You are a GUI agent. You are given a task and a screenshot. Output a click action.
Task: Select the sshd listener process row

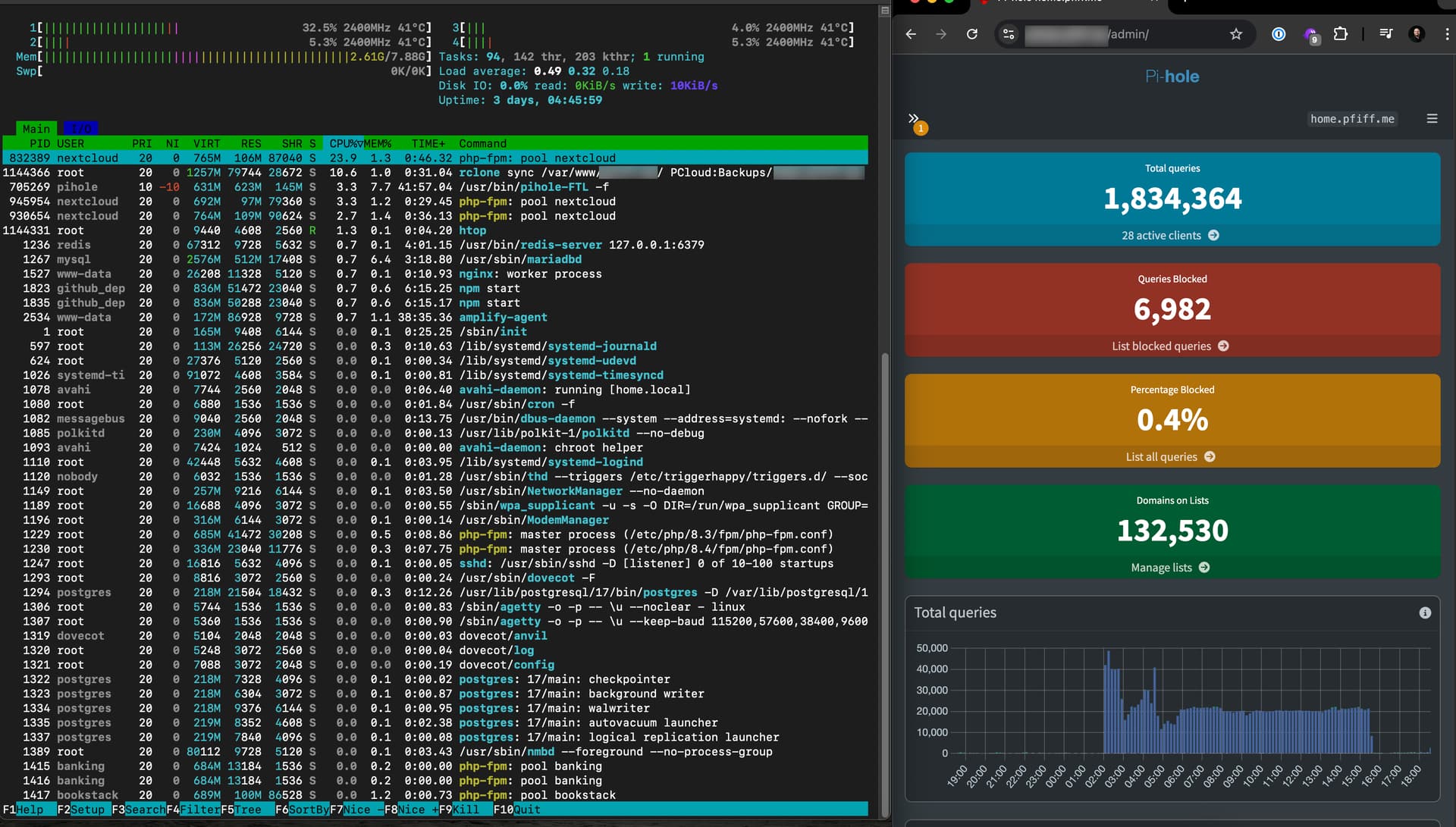tap(435, 563)
